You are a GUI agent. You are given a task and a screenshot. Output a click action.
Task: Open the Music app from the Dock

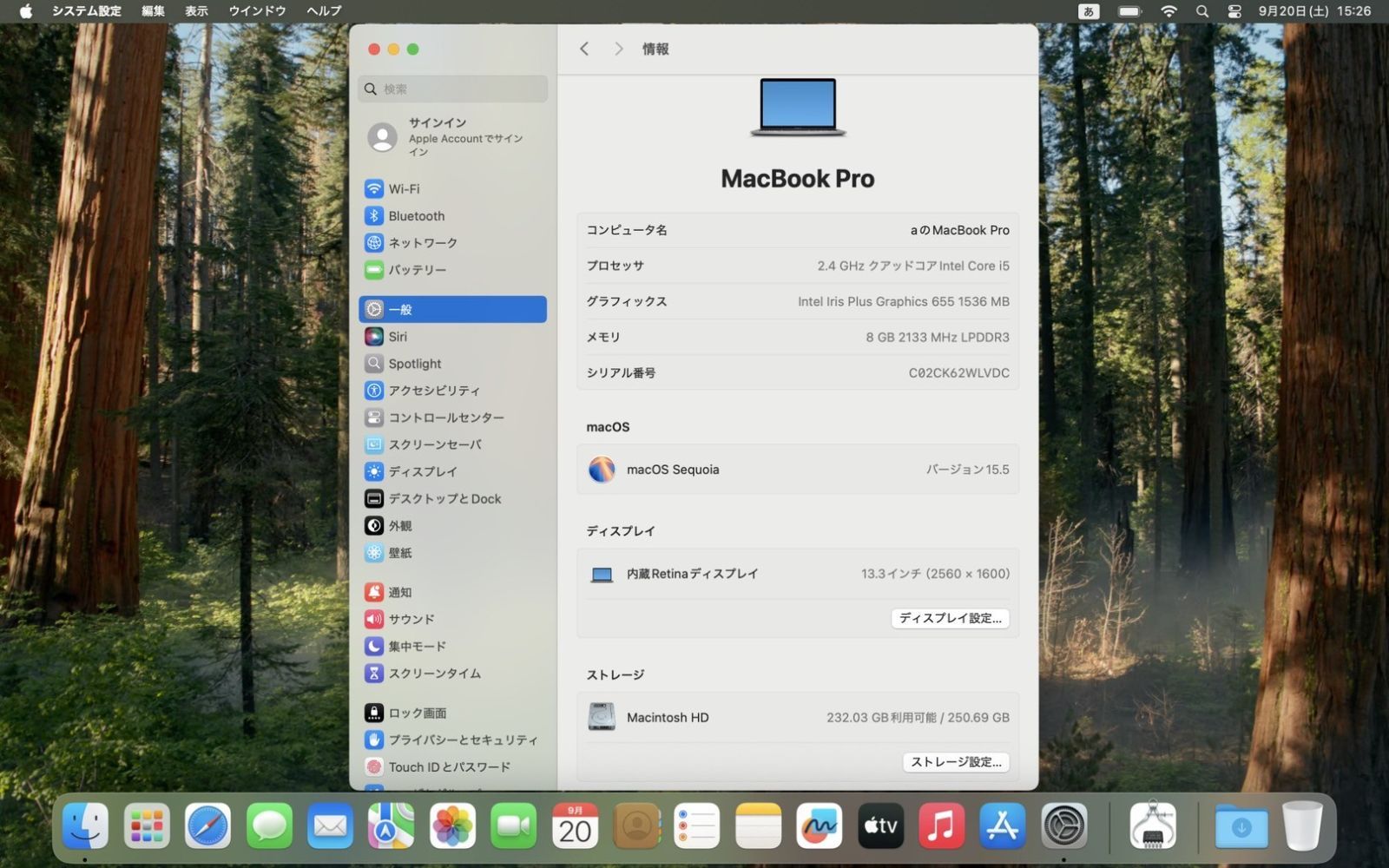click(x=941, y=825)
